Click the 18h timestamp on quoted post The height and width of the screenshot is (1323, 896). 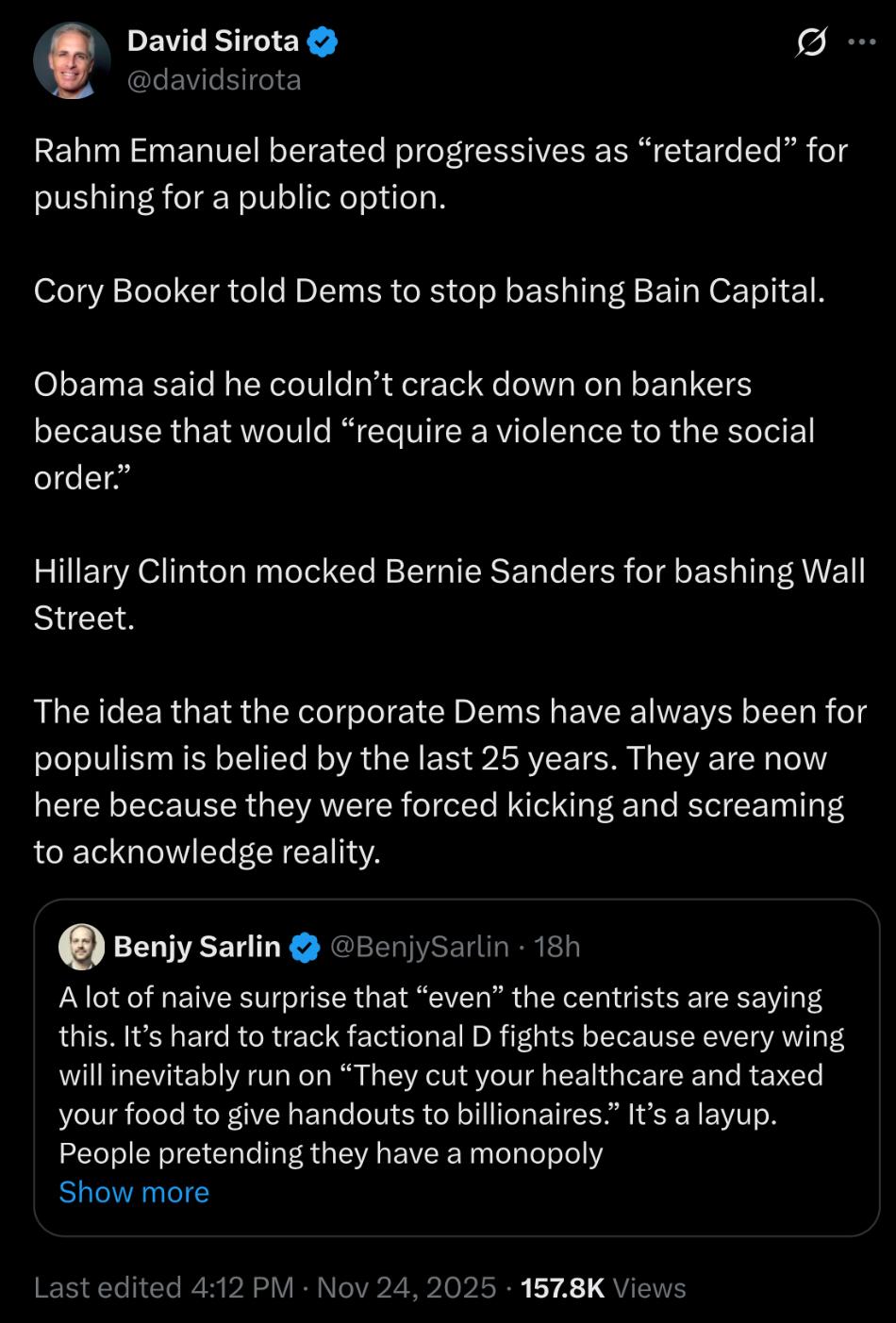point(557,946)
